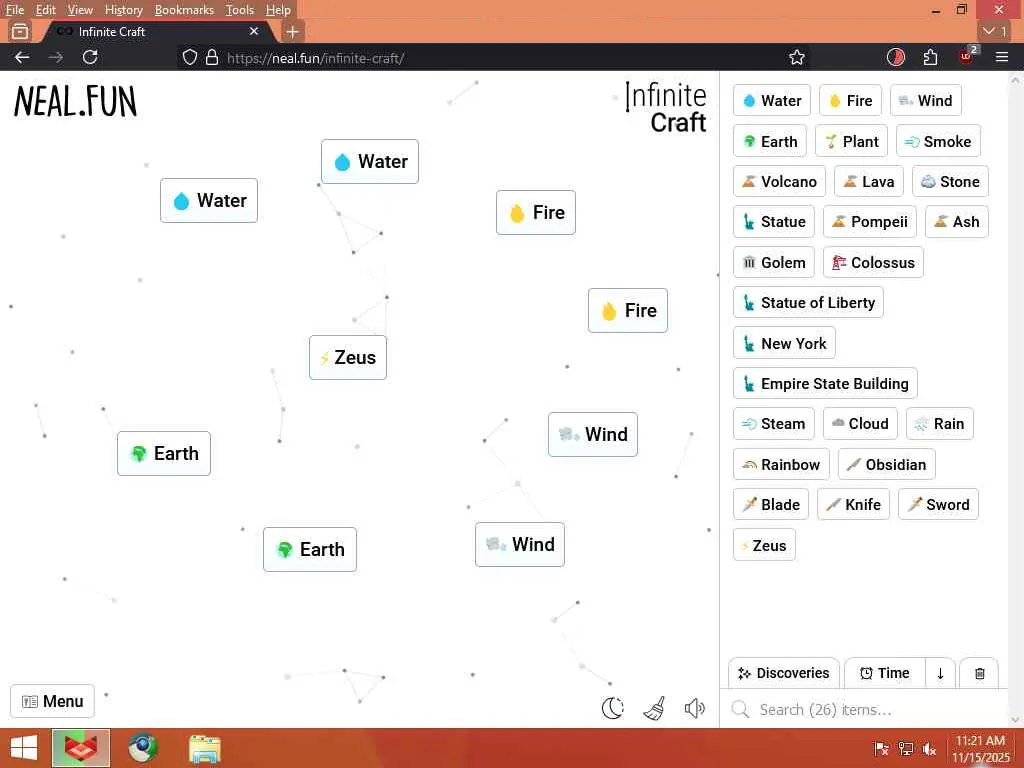Select the Pompeii element

[870, 222]
